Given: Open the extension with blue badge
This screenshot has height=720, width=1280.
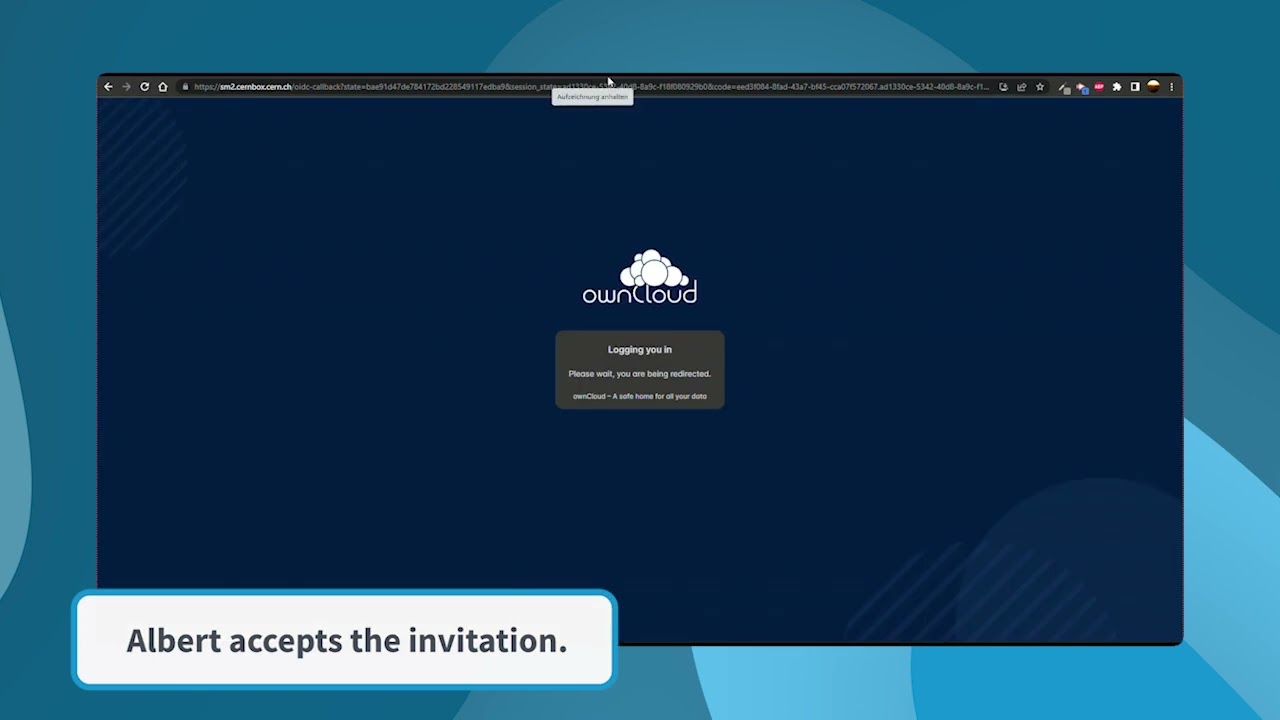Looking at the screenshot, I should tap(1081, 87).
